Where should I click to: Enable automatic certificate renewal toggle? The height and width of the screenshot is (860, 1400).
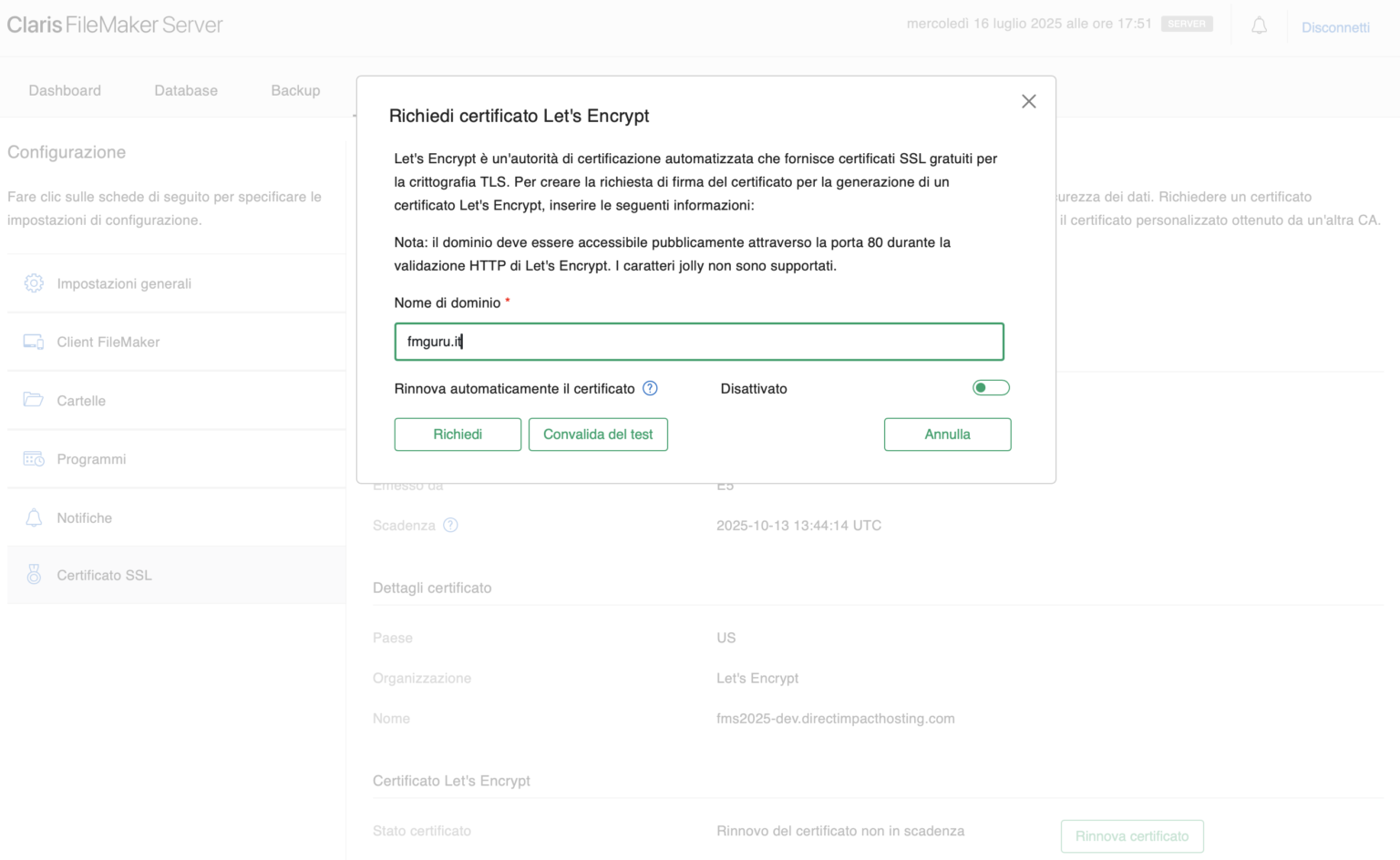click(x=991, y=388)
